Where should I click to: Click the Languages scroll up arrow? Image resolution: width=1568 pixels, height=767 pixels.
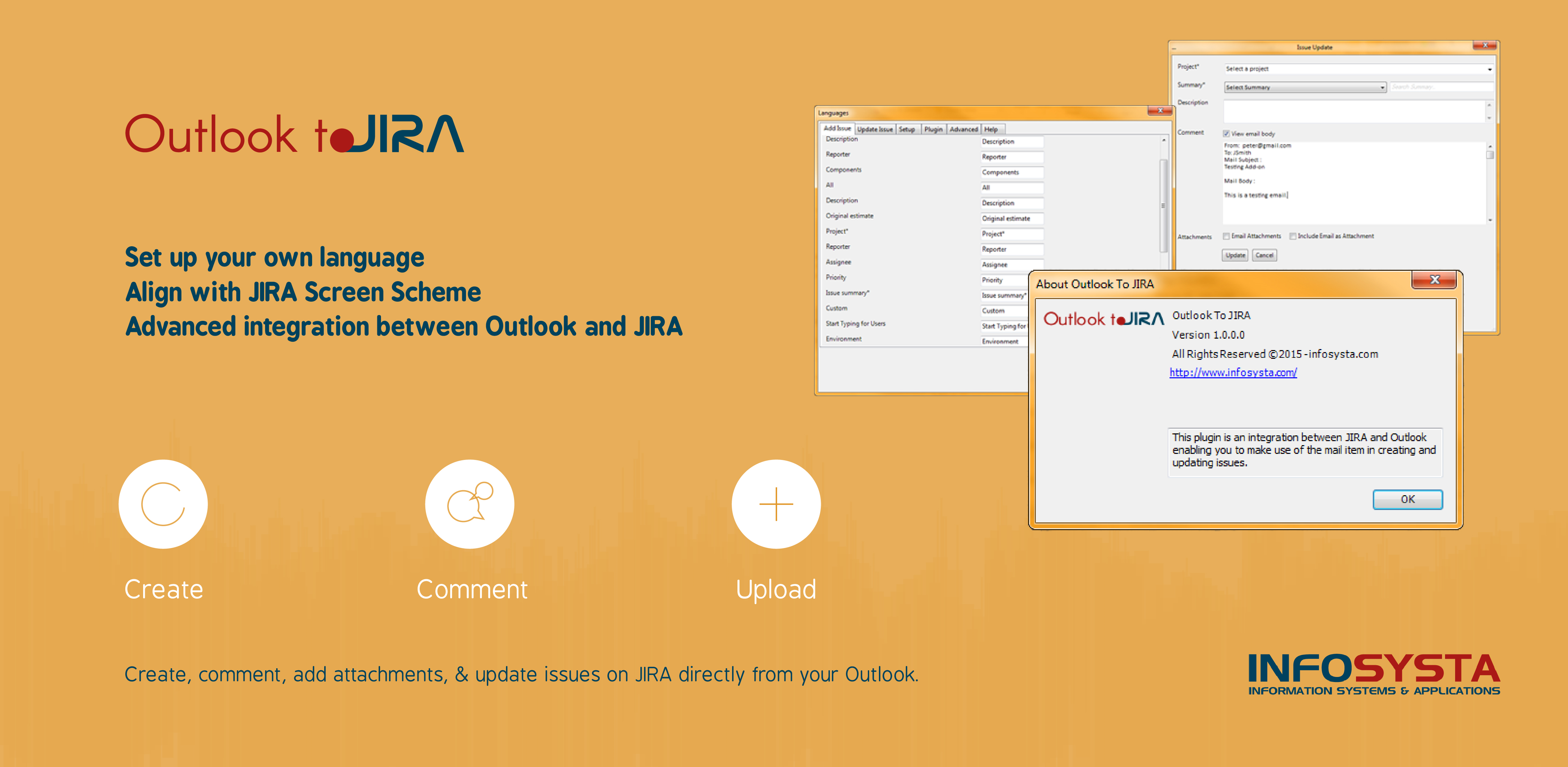point(1163,141)
